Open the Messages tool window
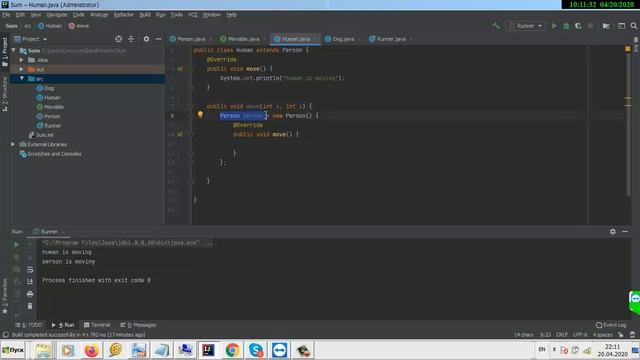640x360 pixels. tap(138, 325)
